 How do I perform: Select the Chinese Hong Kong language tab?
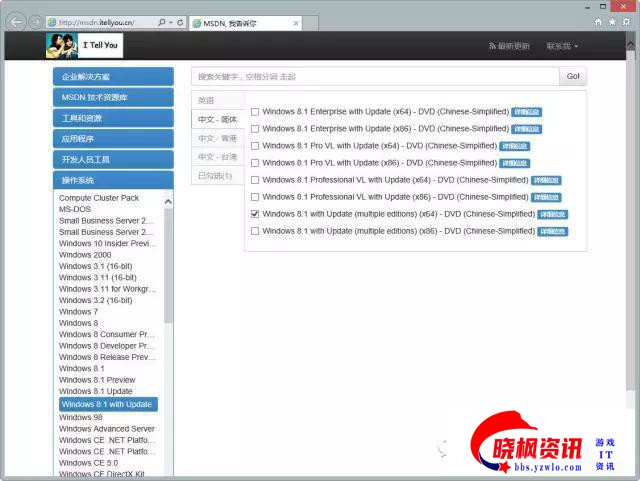(x=218, y=138)
